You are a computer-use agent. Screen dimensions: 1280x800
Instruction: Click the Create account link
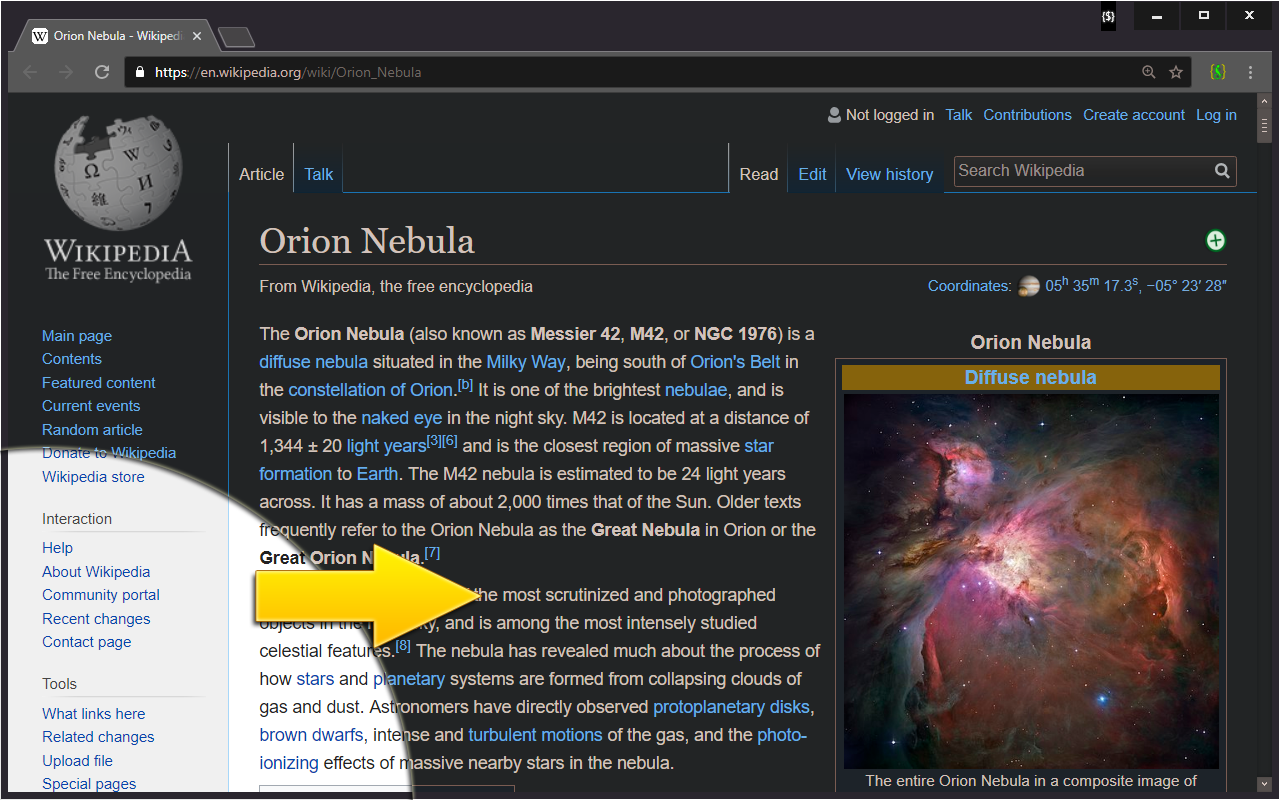pos(1134,115)
